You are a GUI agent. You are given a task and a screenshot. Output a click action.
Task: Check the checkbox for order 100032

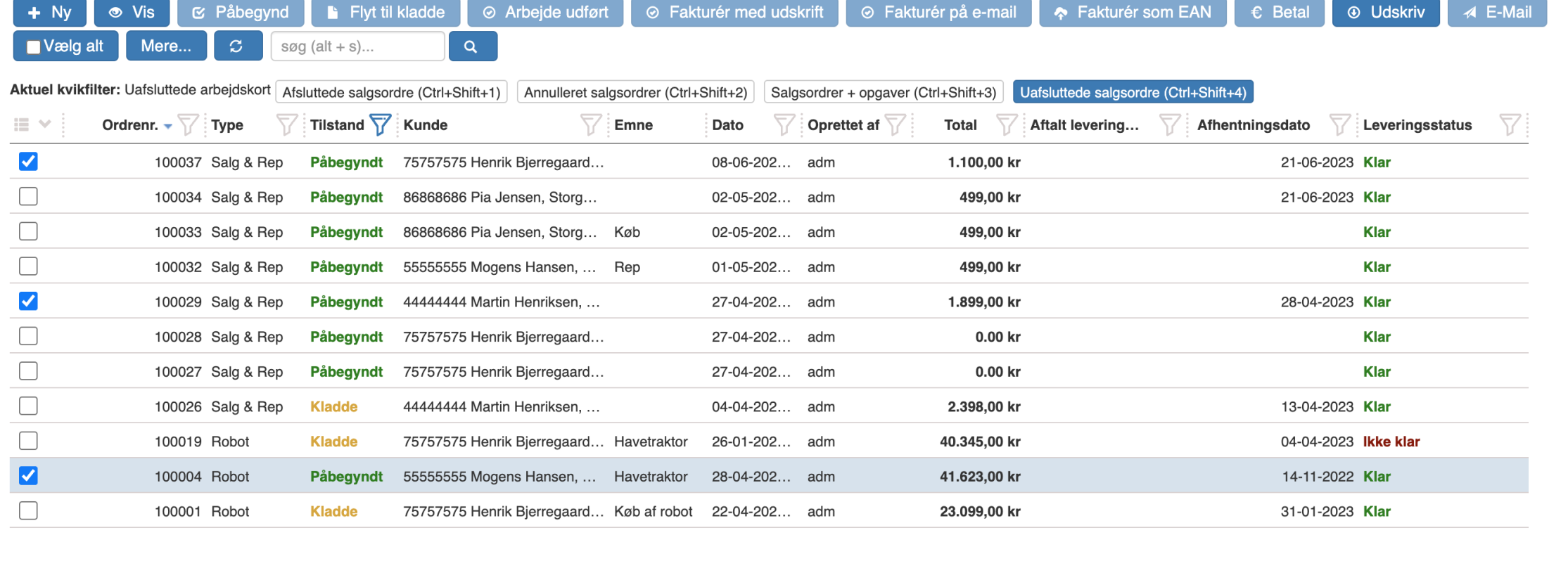28,266
